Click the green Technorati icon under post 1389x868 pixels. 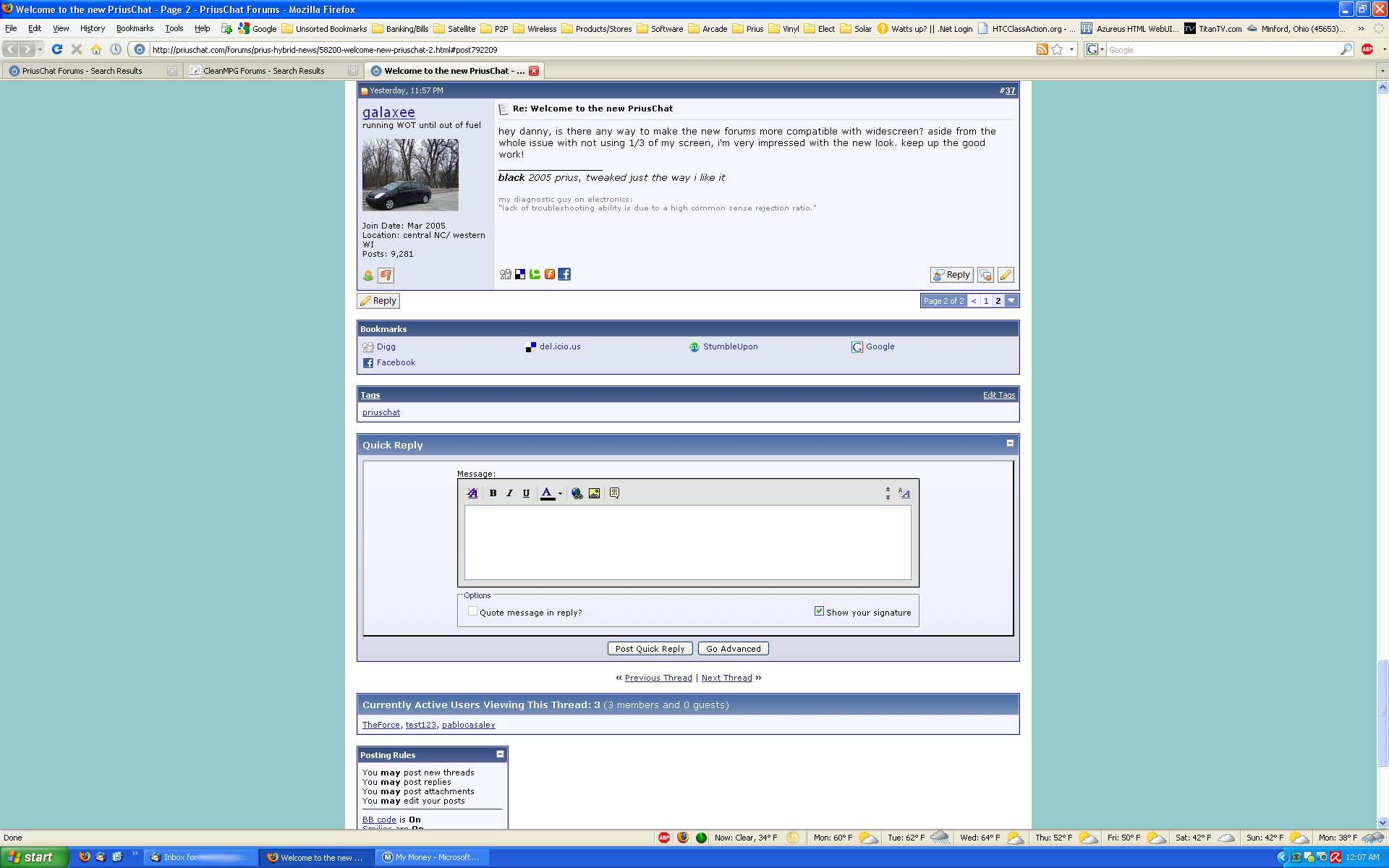tap(535, 274)
